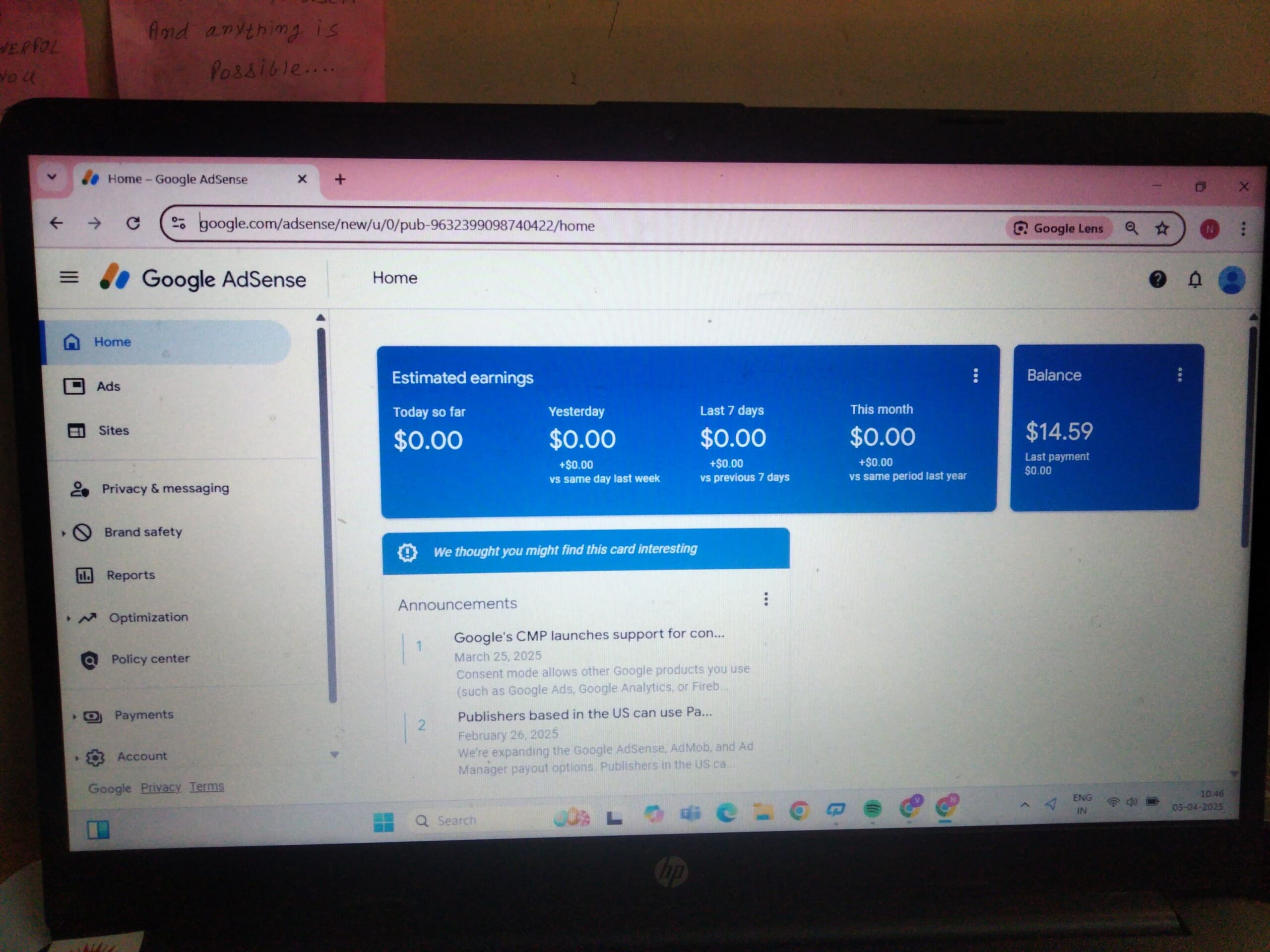Open the tab search dropdown arrow

[52, 177]
